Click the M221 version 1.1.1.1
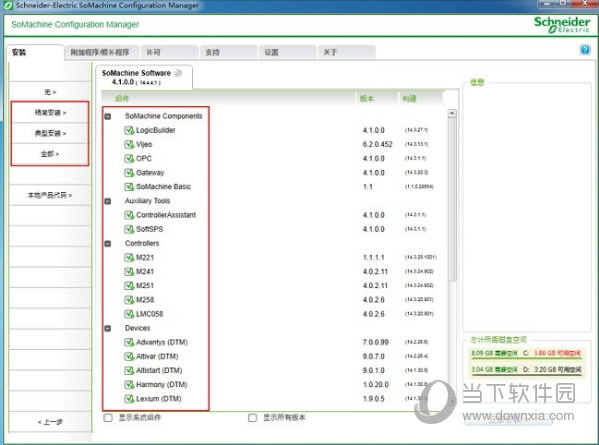Image resolution: width=599 pixels, height=445 pixels. click(374, 257)
